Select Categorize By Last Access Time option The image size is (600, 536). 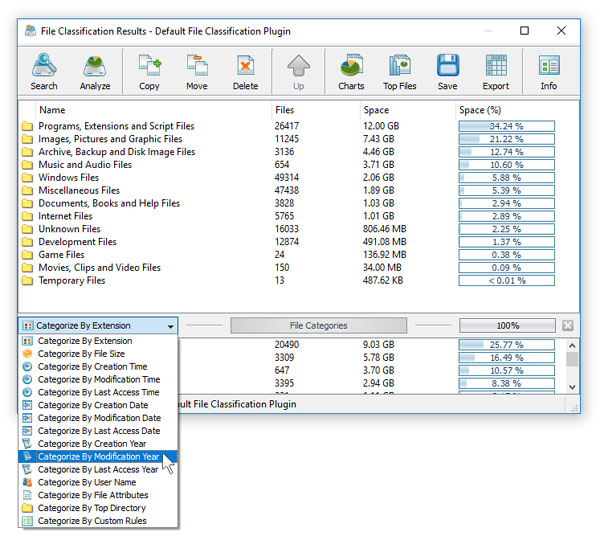(98, 392)
